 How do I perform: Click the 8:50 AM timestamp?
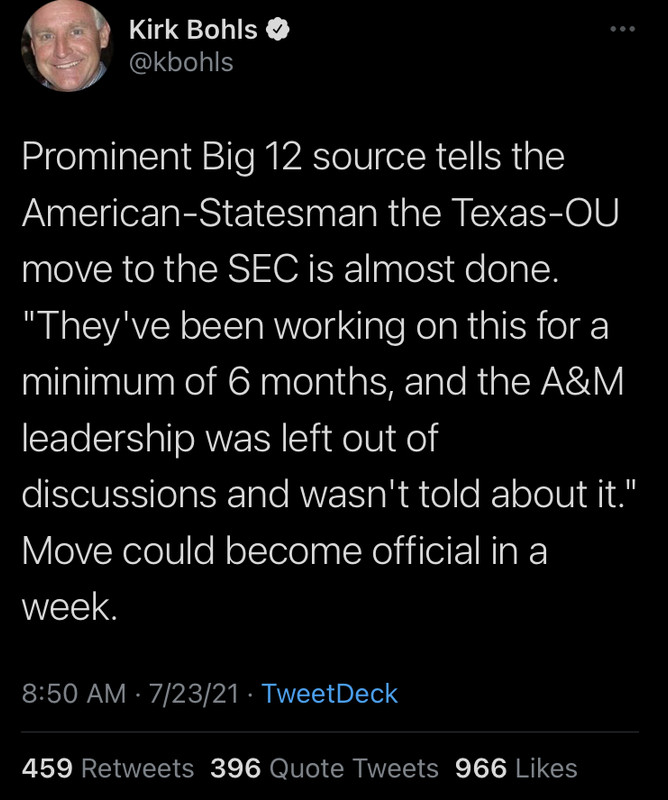(74, 693)
